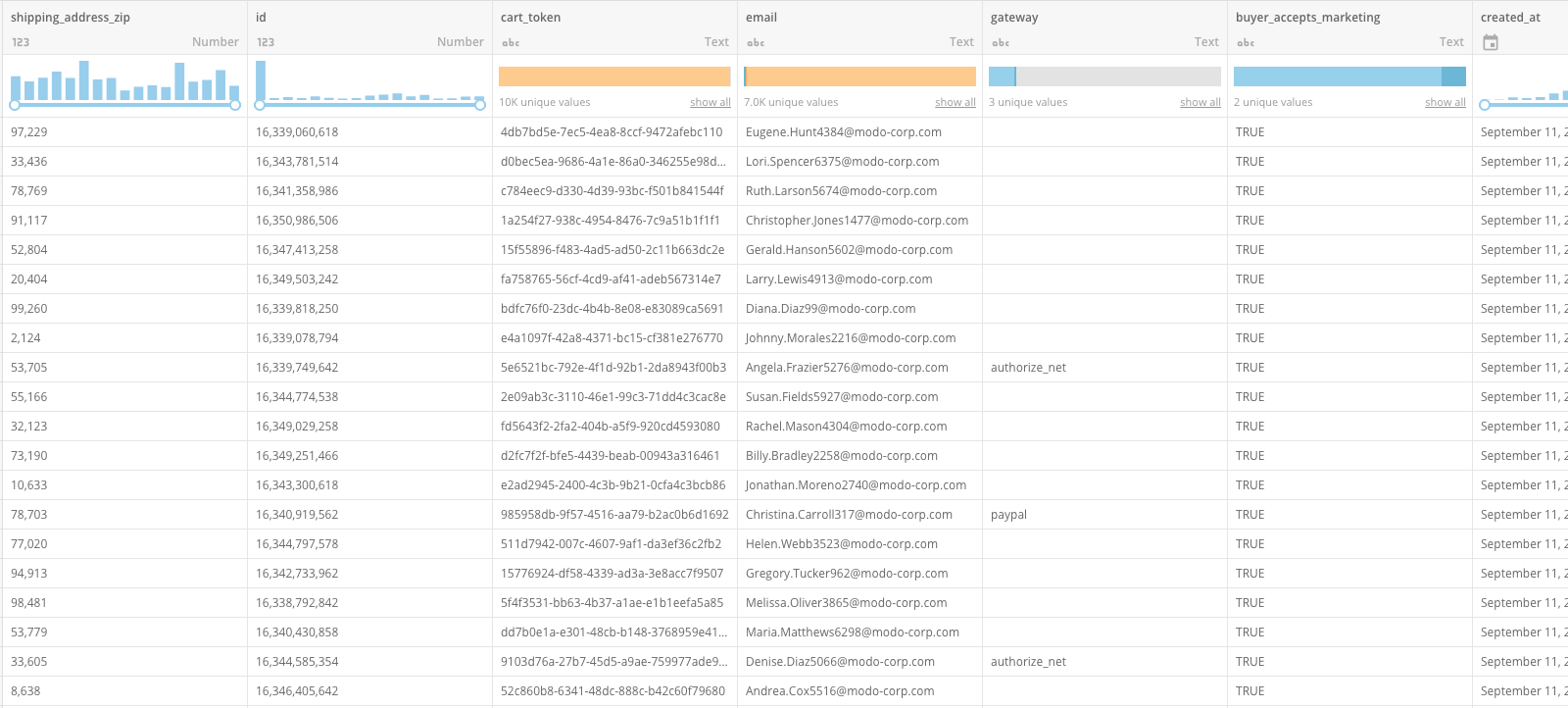1568x708 pixels.
Task: Select the shipping_address_zip column header
Action: (71, 18)
